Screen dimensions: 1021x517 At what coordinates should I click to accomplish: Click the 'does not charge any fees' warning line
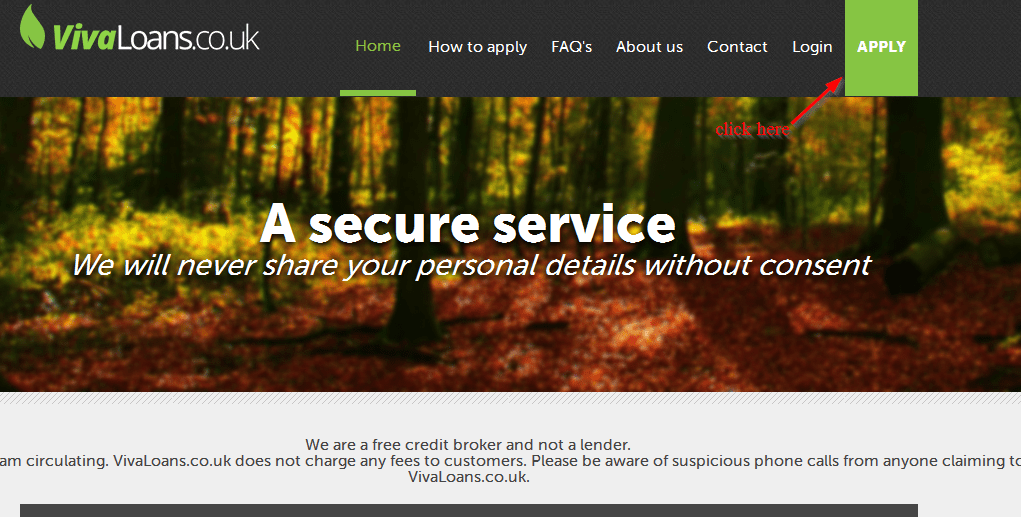pyautogui.click(x=510, y=461)
